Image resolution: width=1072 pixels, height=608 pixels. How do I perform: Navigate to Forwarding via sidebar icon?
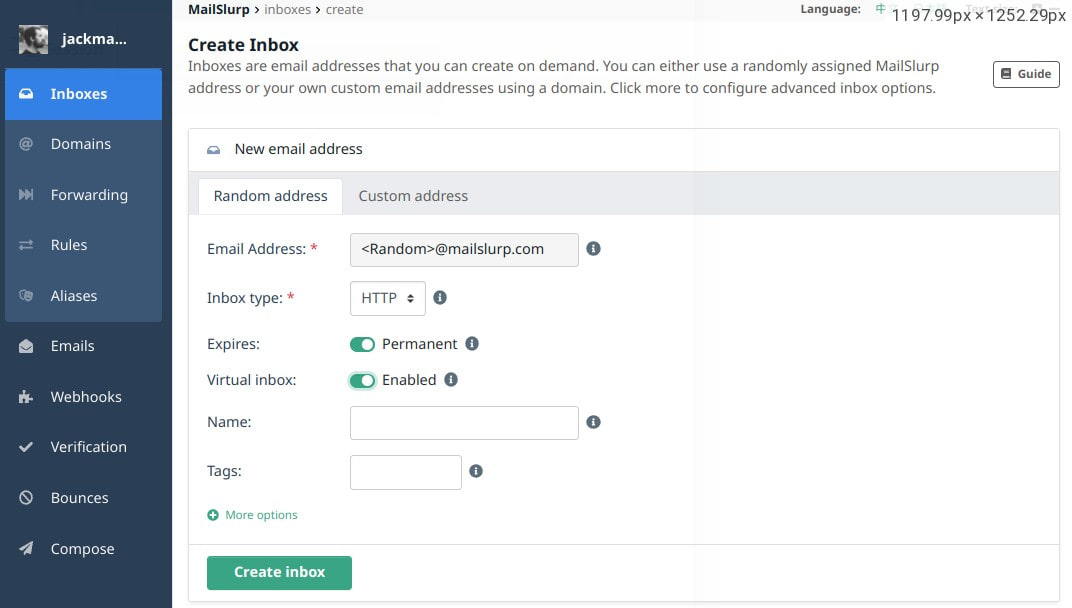tap(89, 194)
